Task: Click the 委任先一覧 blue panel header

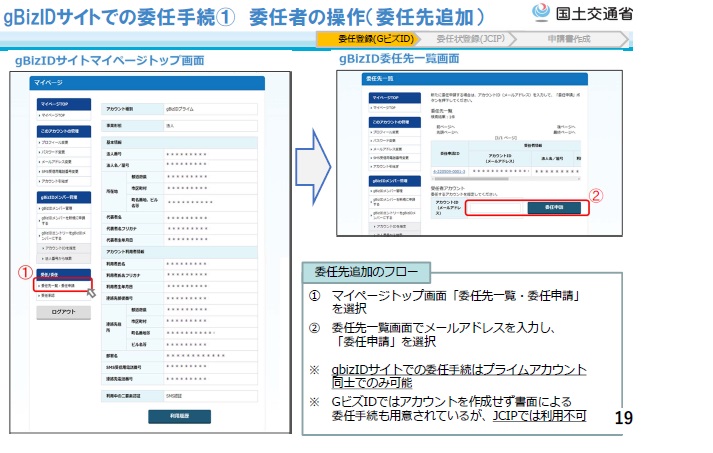Action: point(475,79)
